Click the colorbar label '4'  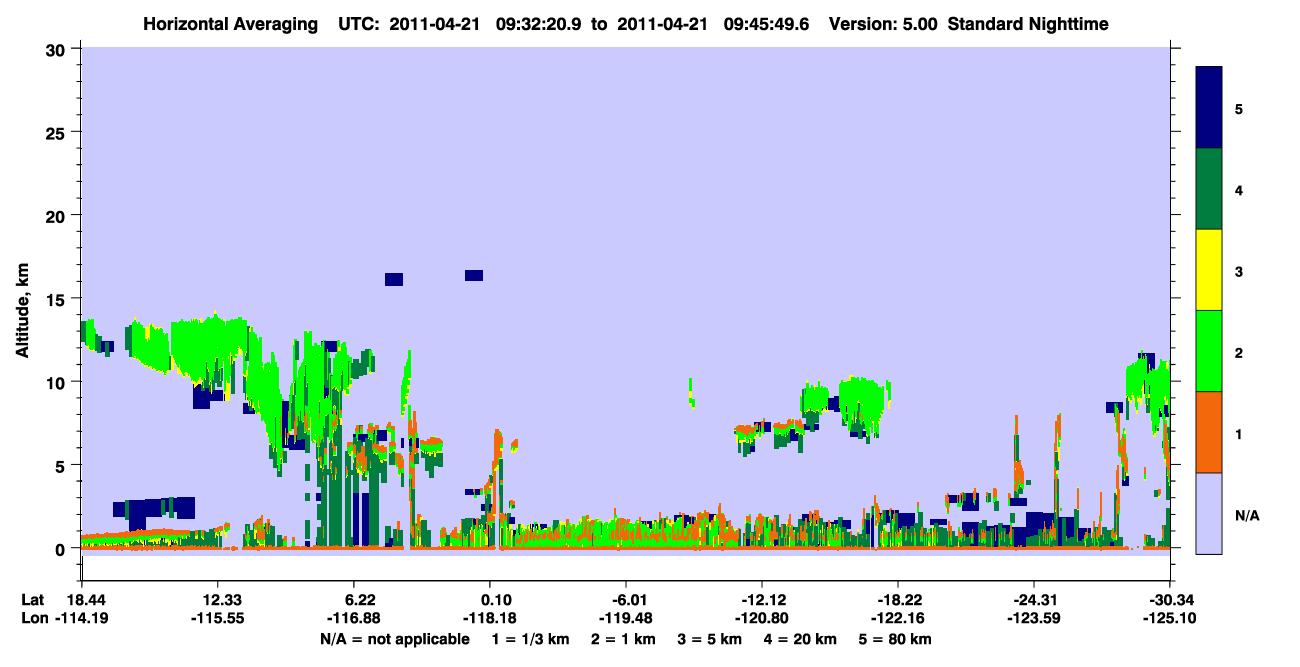[1239, 189]
